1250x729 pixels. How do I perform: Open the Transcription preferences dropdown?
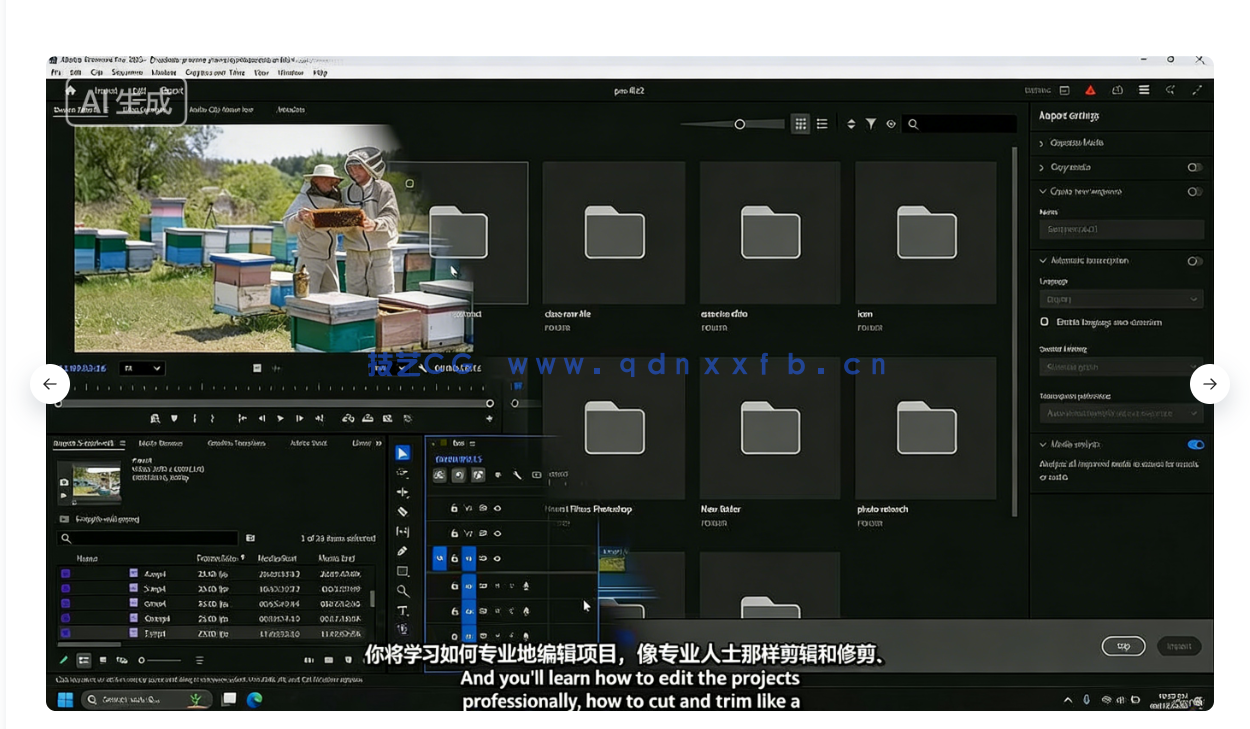point(1120,413)
